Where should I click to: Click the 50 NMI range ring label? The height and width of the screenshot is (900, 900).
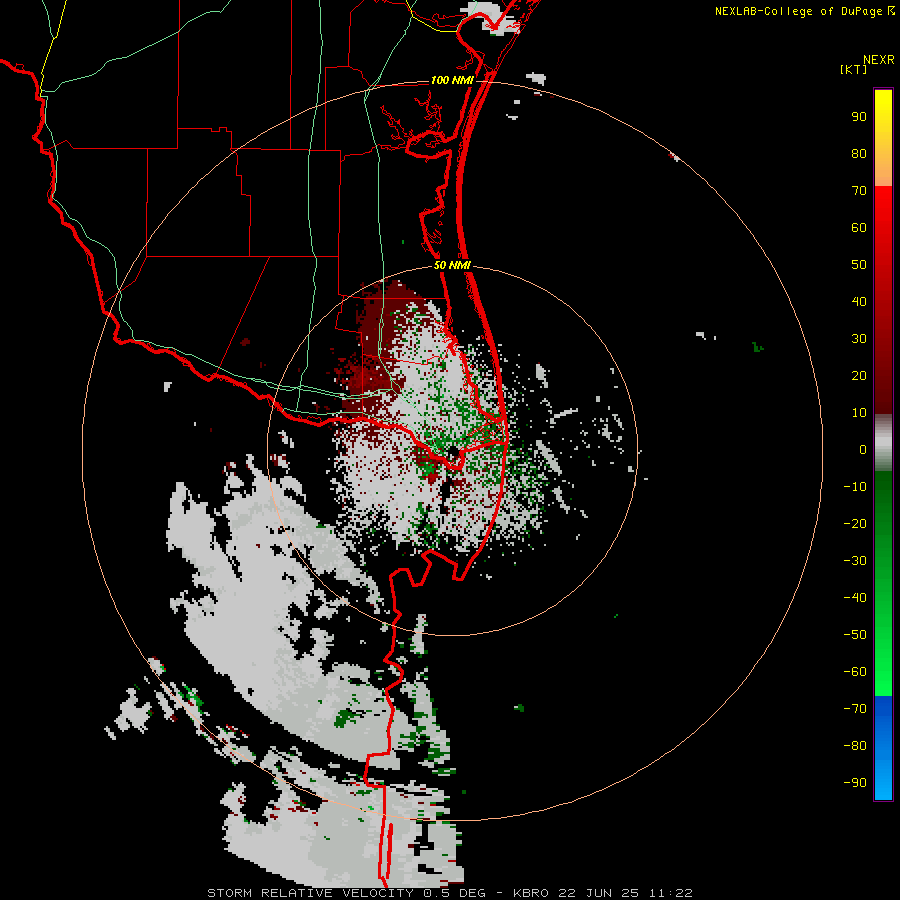(x=452, y=265)
